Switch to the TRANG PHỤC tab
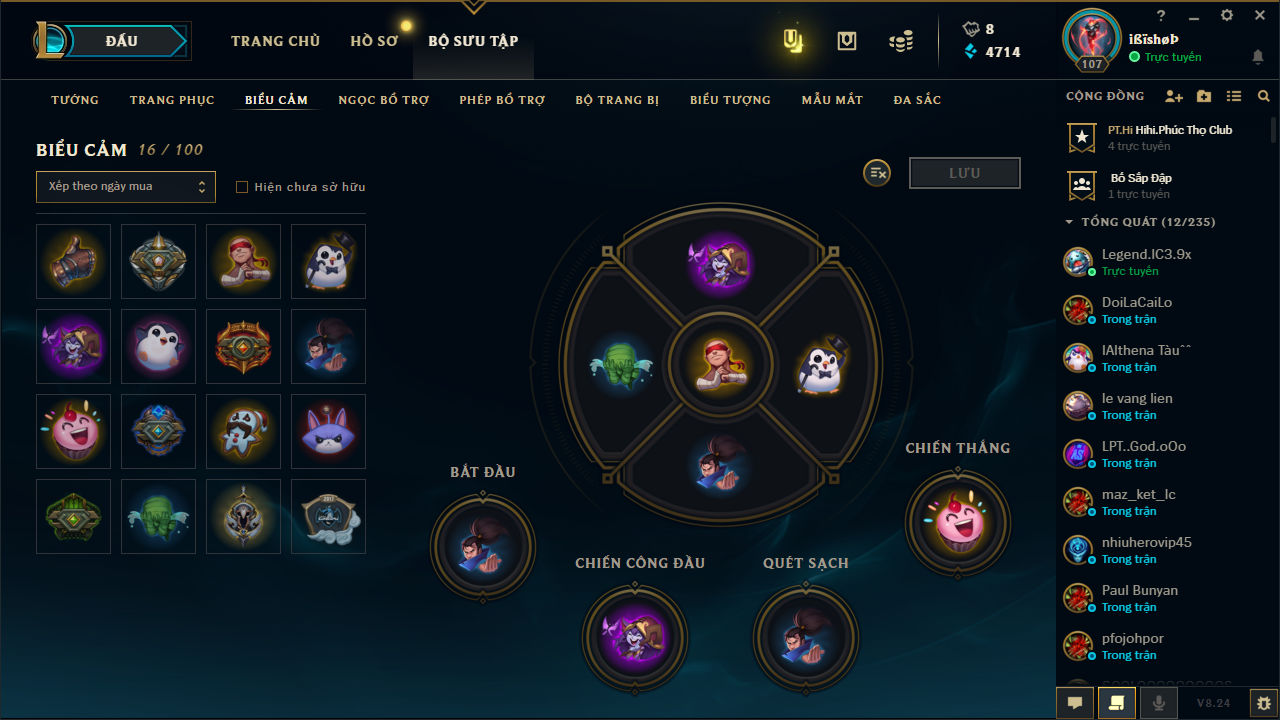This screenshot has height=720, width=1280. coord(172,100)
